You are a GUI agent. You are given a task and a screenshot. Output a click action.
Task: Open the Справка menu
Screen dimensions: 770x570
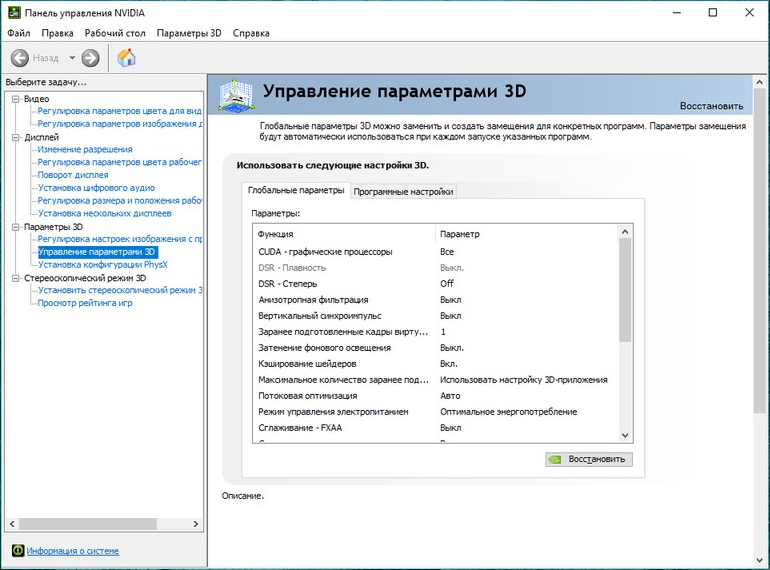pos(251,33)
